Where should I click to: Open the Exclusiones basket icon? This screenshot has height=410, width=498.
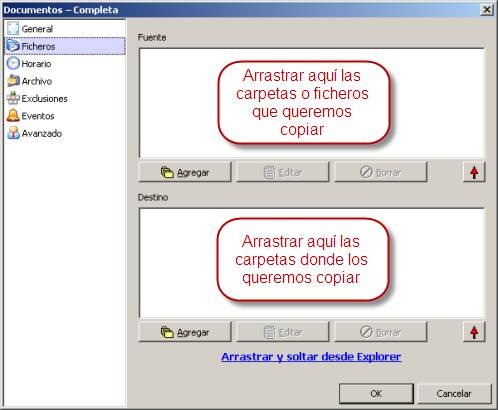point(13,98)
